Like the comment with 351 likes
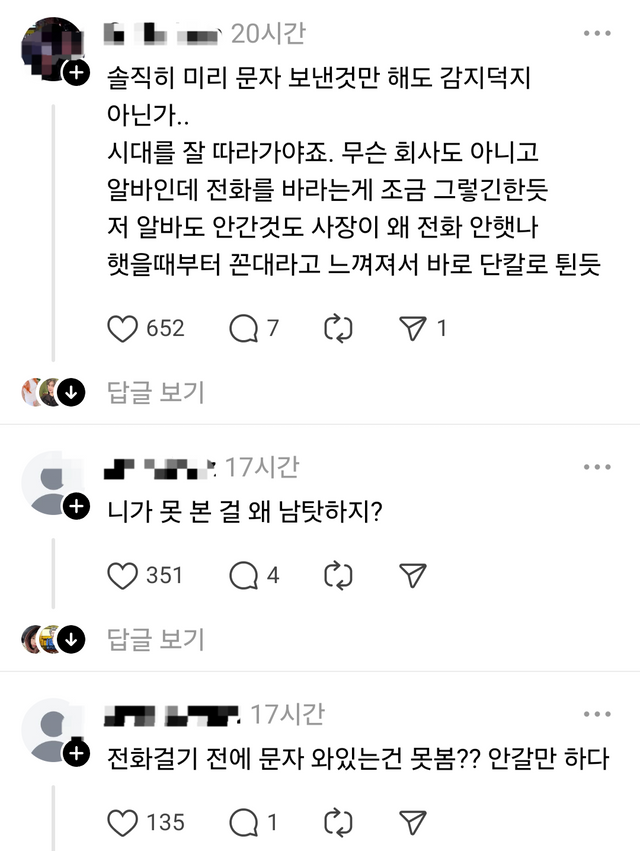This screenshot has width=640, height=851. 122,574
